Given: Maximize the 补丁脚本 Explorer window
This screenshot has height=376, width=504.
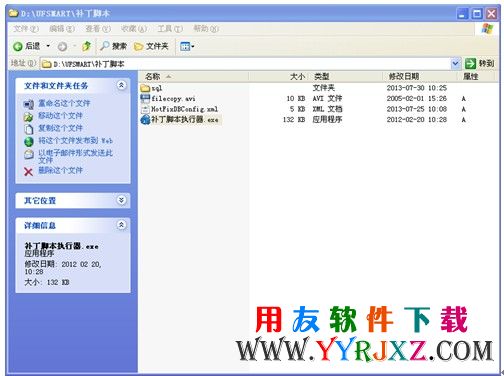Looking at the screenshot, I should pos(477,14).
